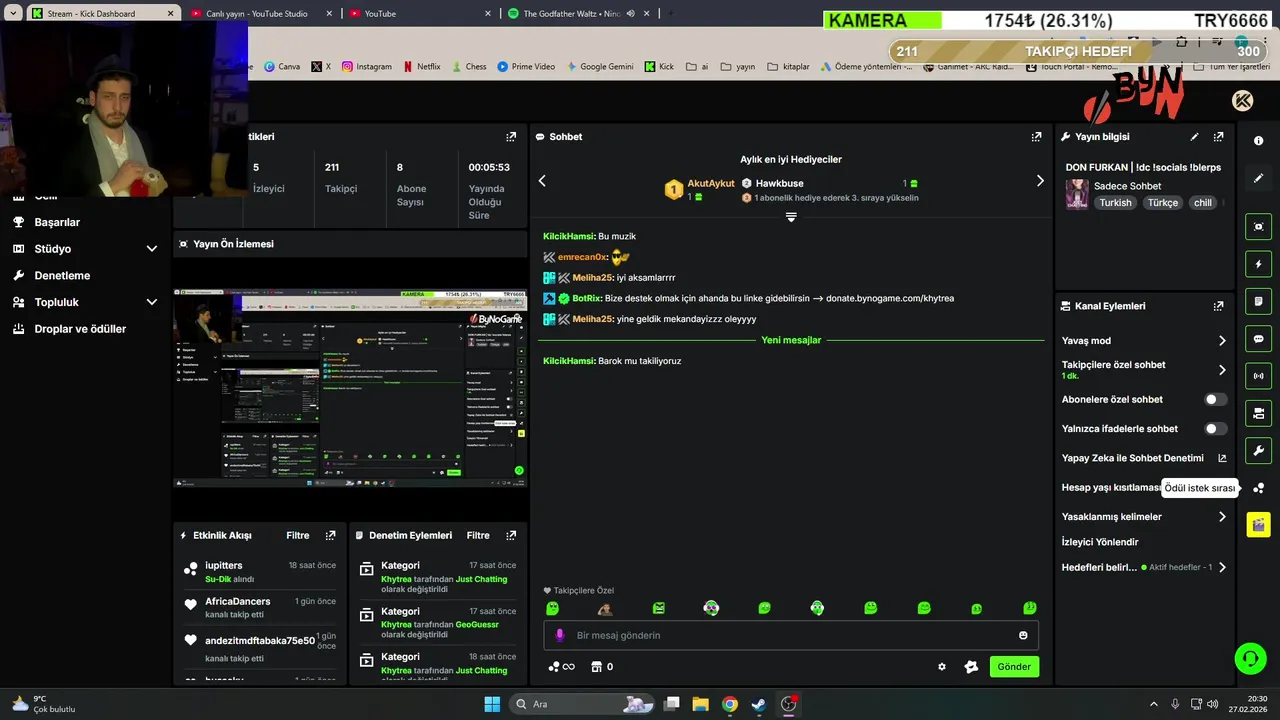Viewport: 1280px width, 720px height.
Task: Toggle Abonelere özel sohbet switch
Action: (1215, 399)
